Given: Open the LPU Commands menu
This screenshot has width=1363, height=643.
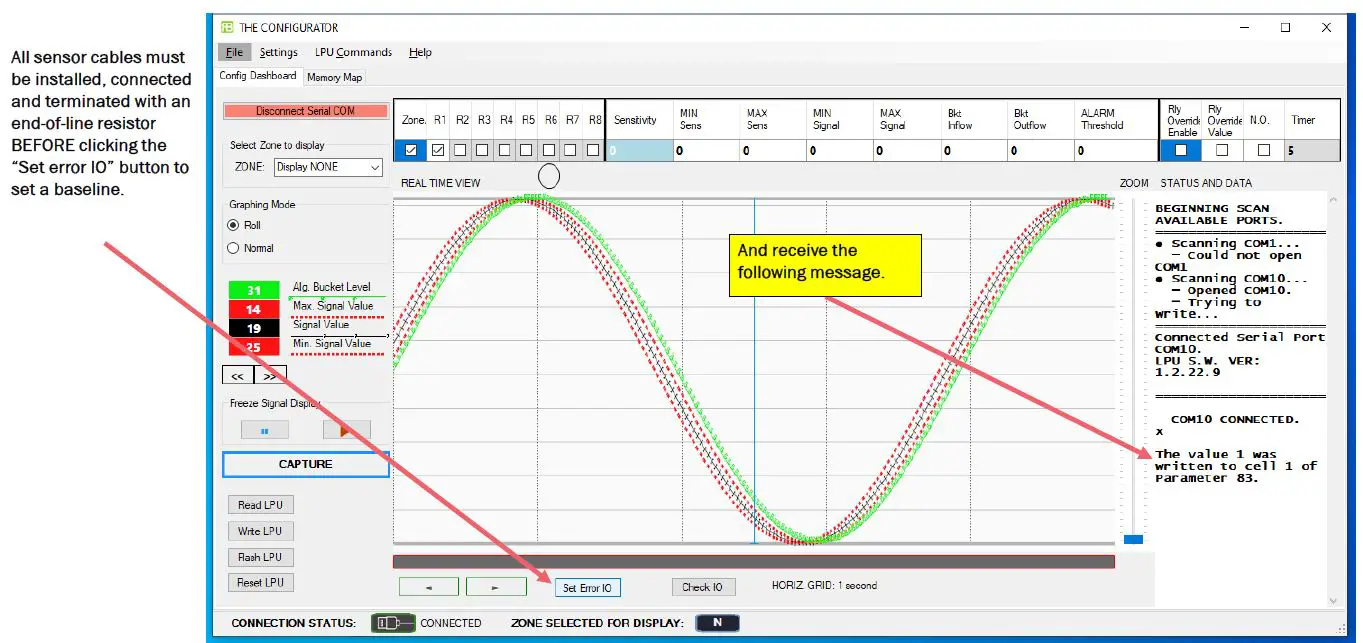Looking at the screenshot, I should [352, 52].
